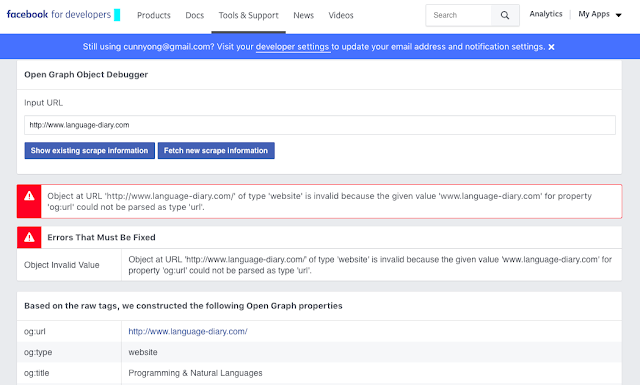
Task: Open the og:url language-diary.com link
Action: click(188, 332)
